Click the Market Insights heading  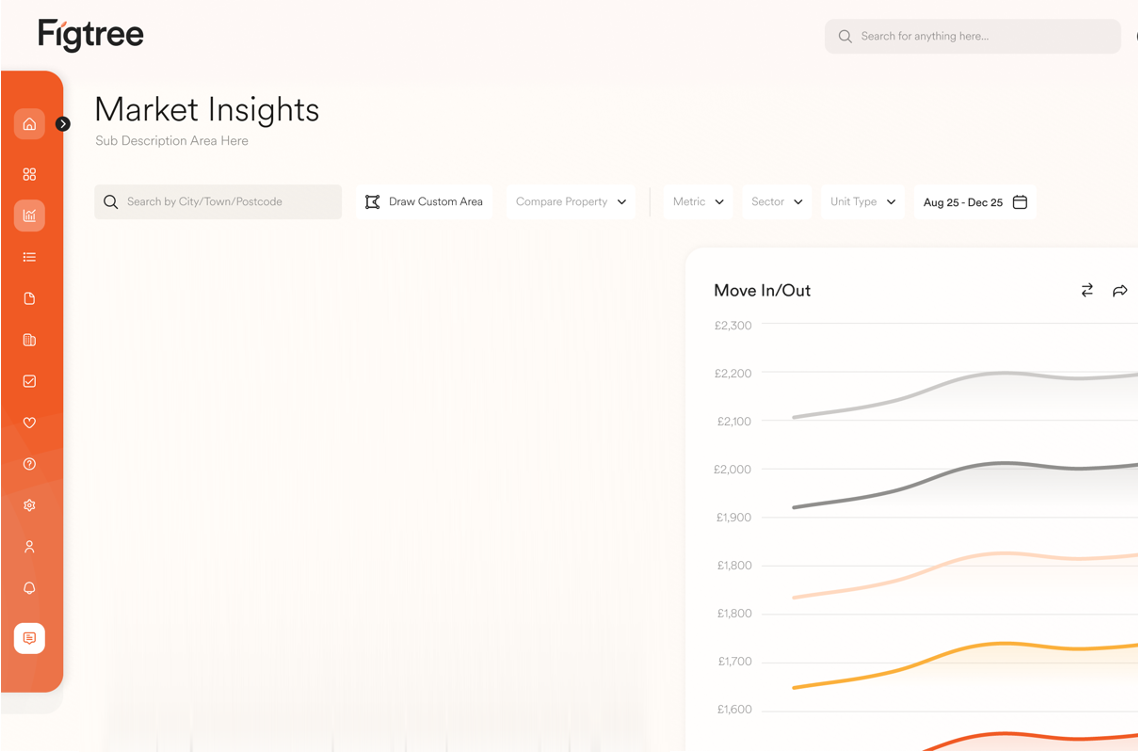pos(207,110)
